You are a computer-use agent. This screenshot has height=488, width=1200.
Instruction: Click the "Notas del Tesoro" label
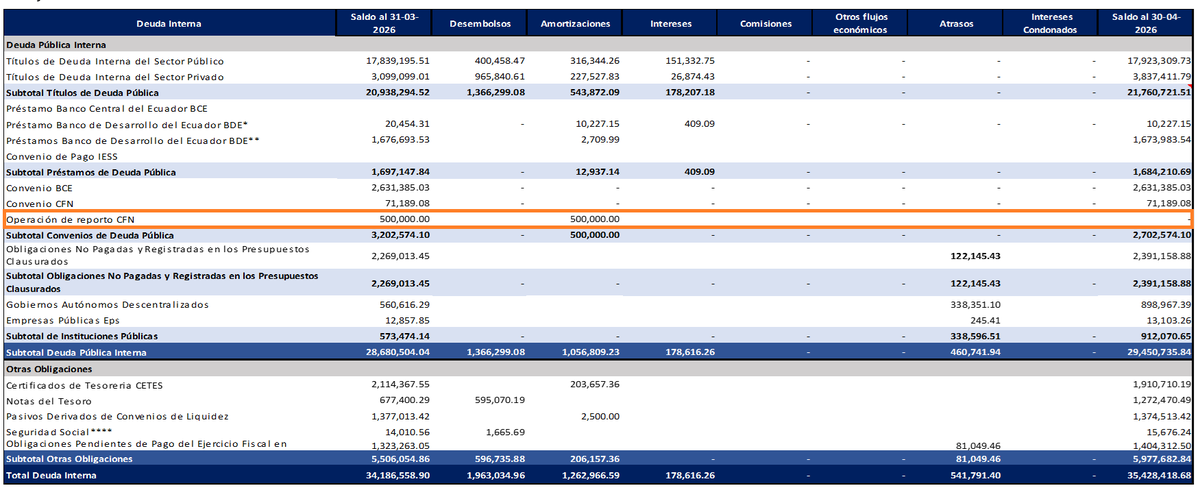[49, 401]
